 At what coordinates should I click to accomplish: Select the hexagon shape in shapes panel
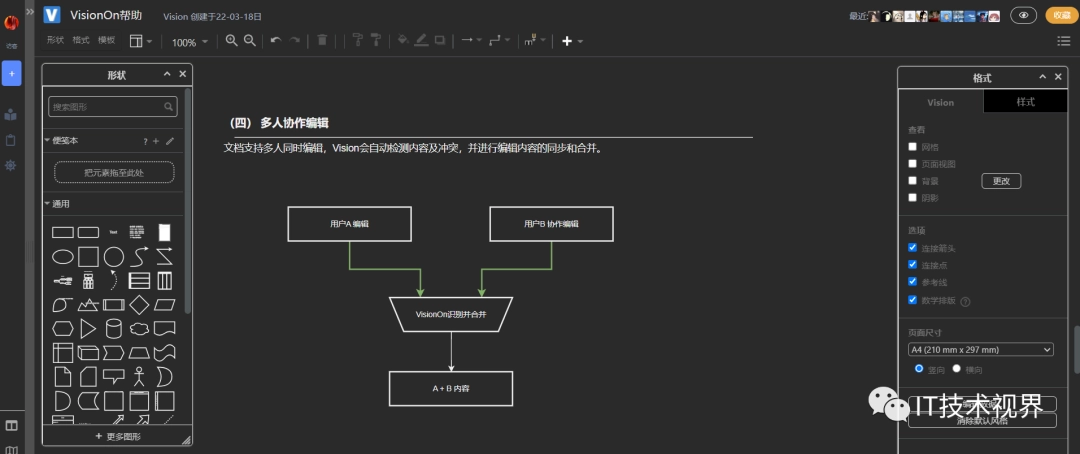point(63,329)
